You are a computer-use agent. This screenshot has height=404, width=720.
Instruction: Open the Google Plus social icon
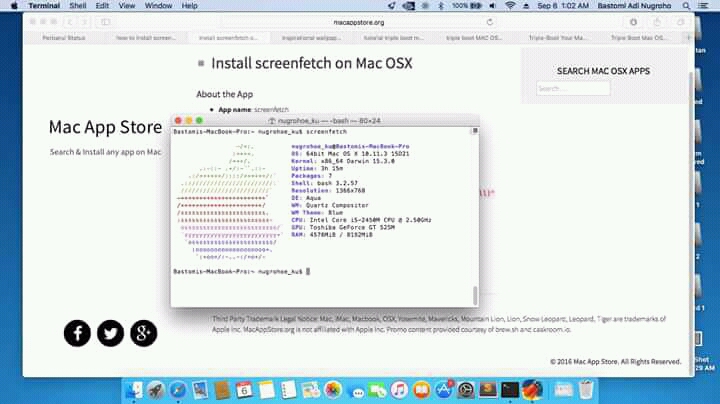tap(143, 333)
